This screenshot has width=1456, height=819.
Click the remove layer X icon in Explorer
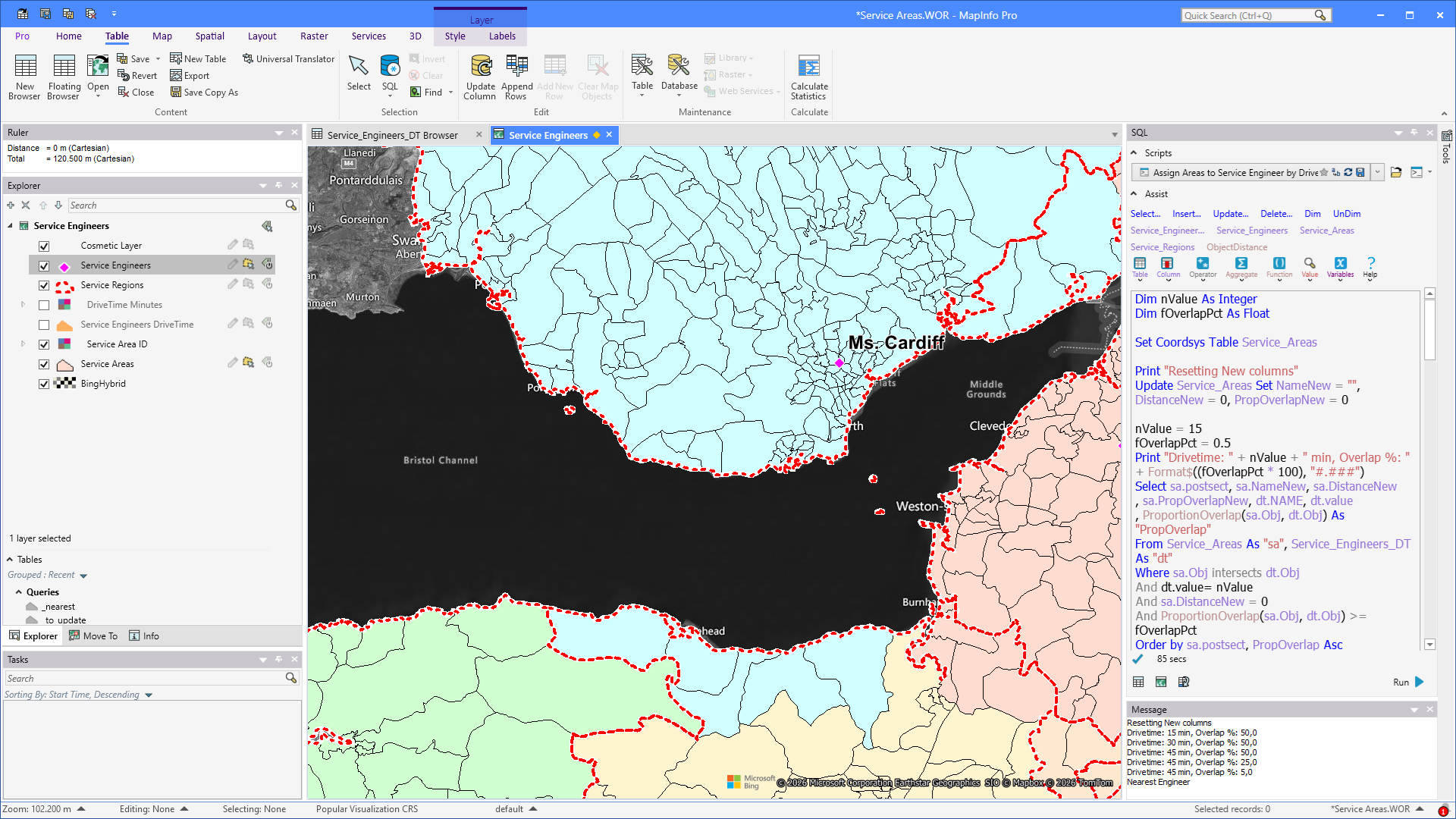26,205
